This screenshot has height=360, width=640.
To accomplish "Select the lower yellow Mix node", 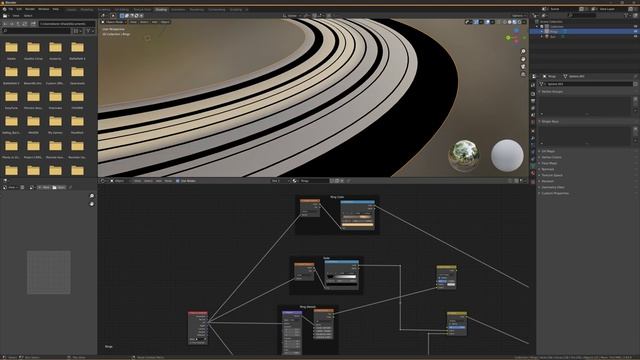I will click(457, 324).
